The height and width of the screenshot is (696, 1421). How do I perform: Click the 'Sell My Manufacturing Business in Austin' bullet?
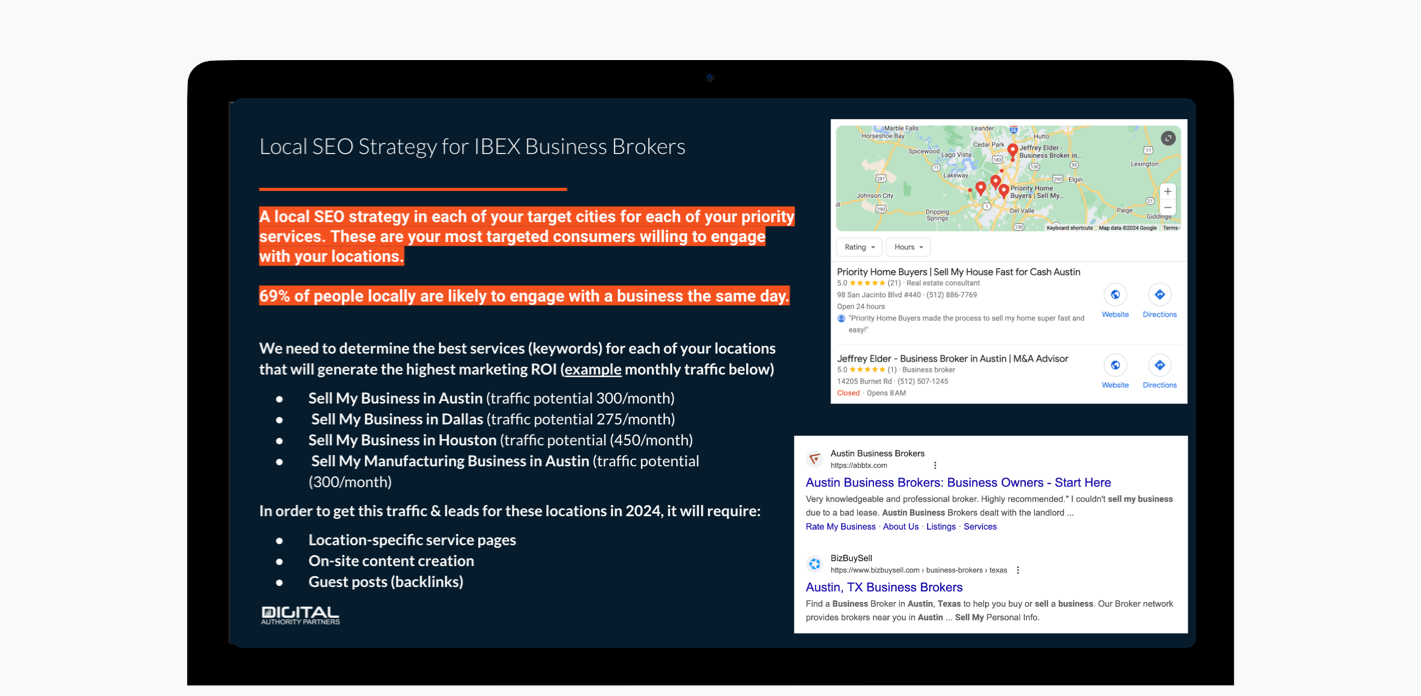[x=505, y=471]
